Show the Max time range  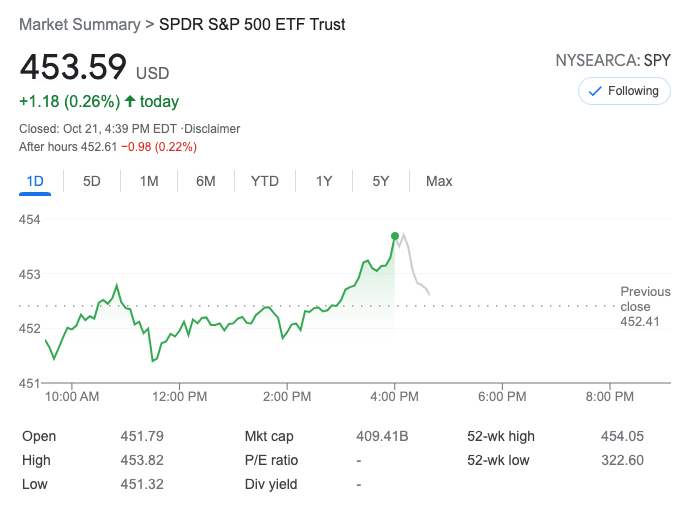[439, 181]
